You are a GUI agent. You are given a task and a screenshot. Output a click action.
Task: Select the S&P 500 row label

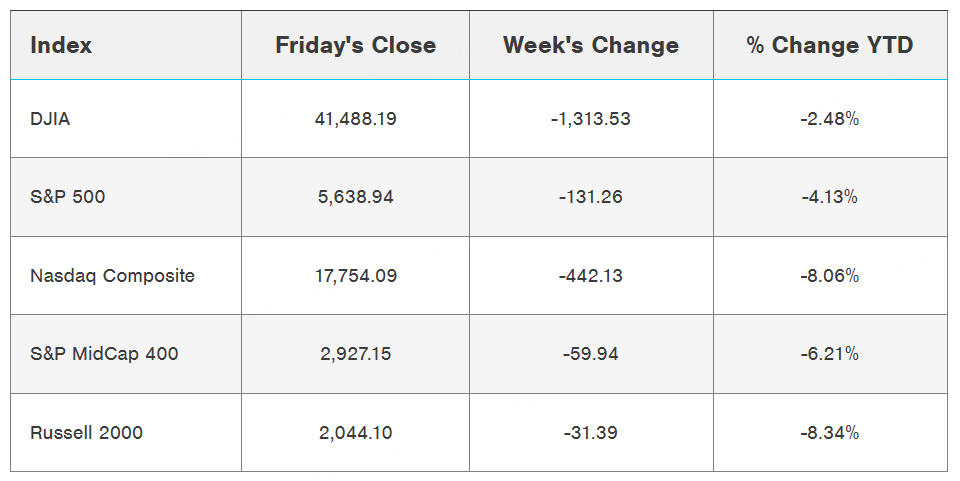[68, 197]
